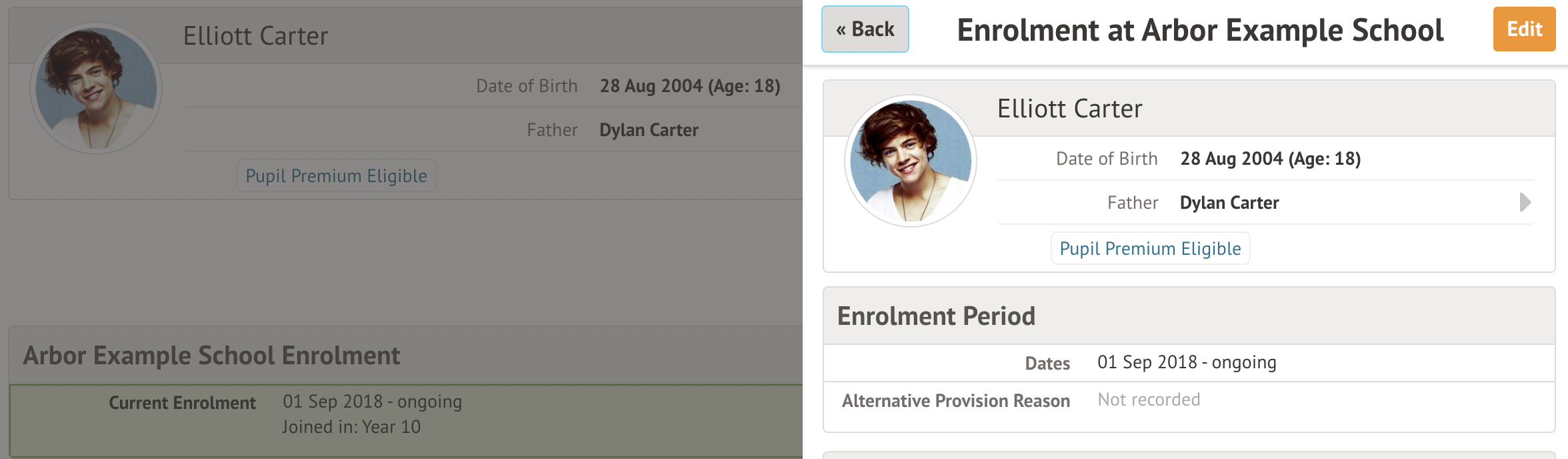Click Elliott Carter name on the dimmed page
This screenshot has width=1568, height=459.
[255, 36]
